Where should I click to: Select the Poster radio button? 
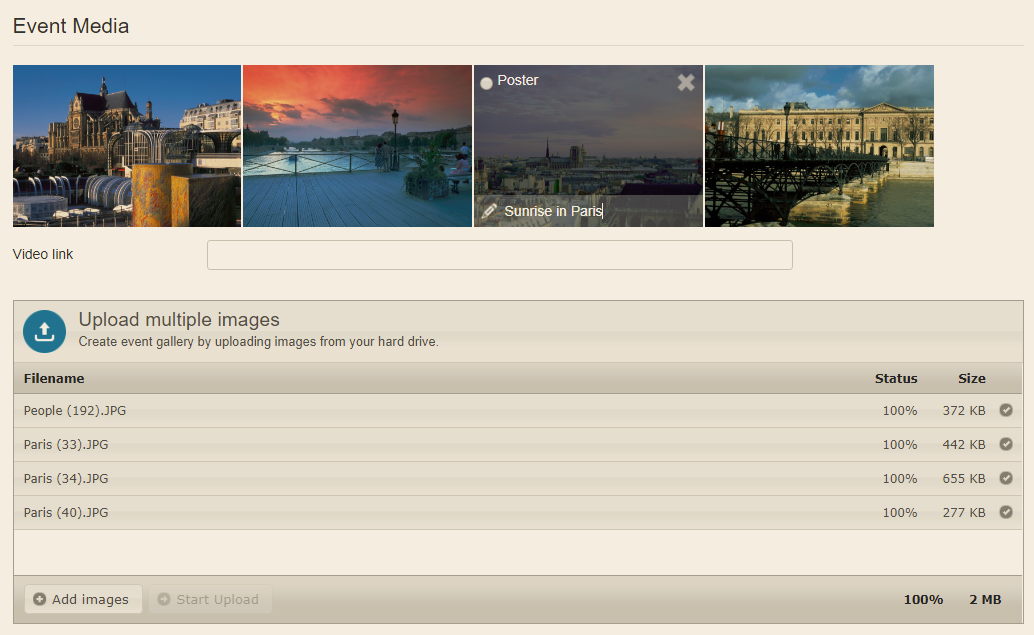(x=487, y=83)
